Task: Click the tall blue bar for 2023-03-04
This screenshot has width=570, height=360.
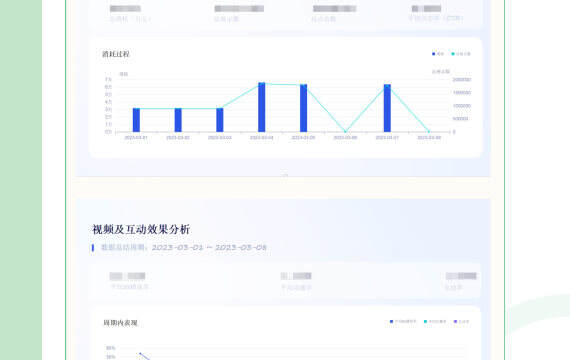Action: pyautogui.click(x=262, y=107)
